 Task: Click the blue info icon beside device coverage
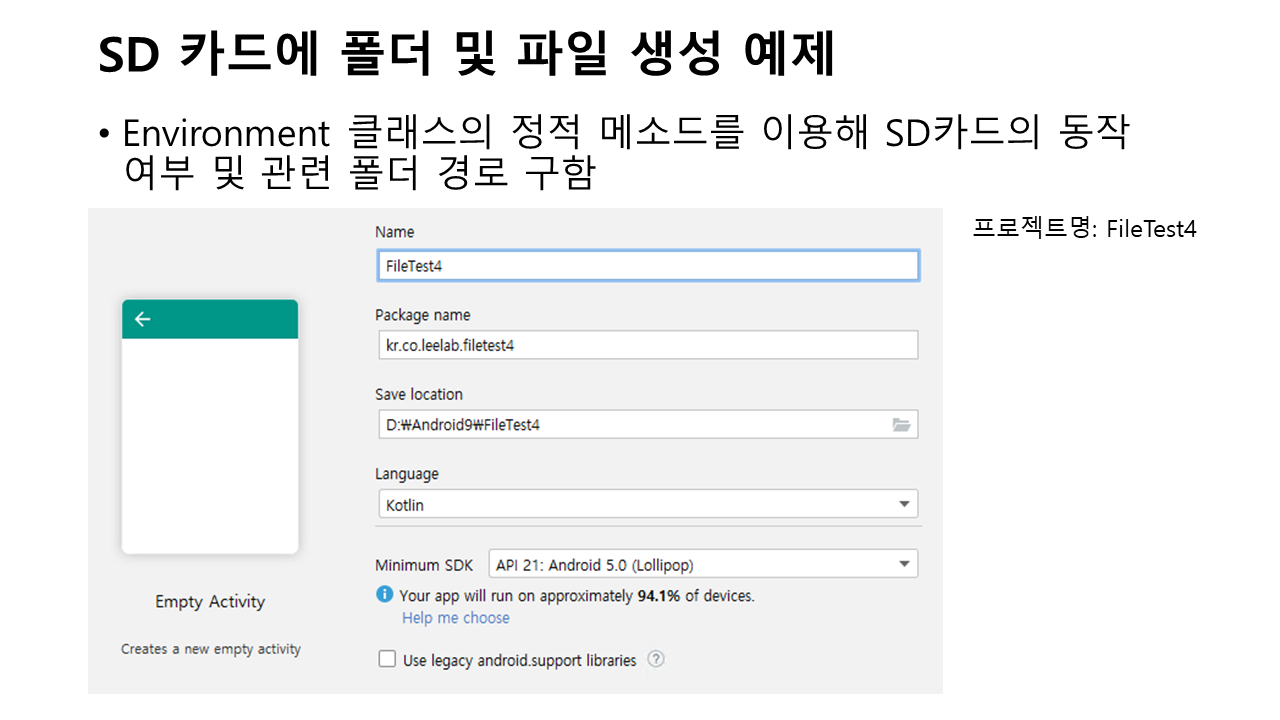(x=384, y=595)
